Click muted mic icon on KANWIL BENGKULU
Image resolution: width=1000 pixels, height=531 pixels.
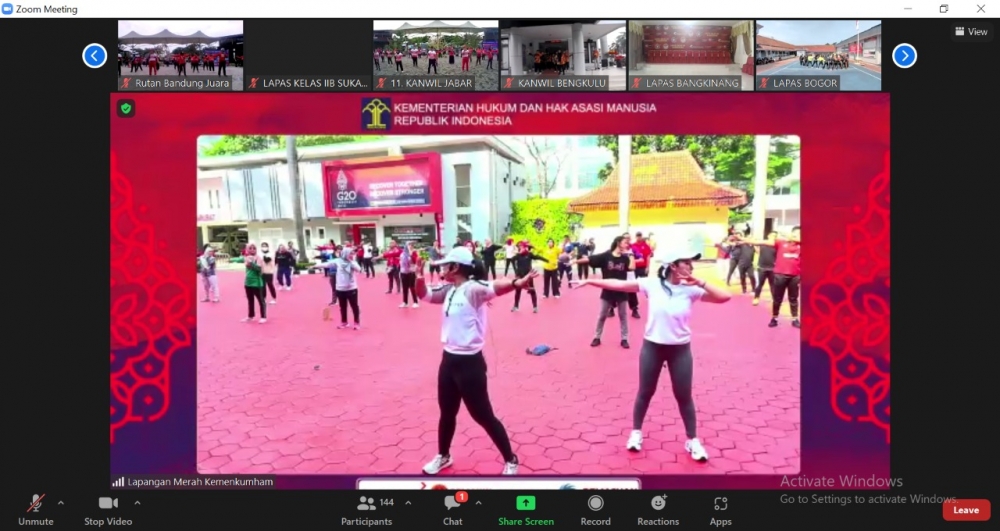509,83
